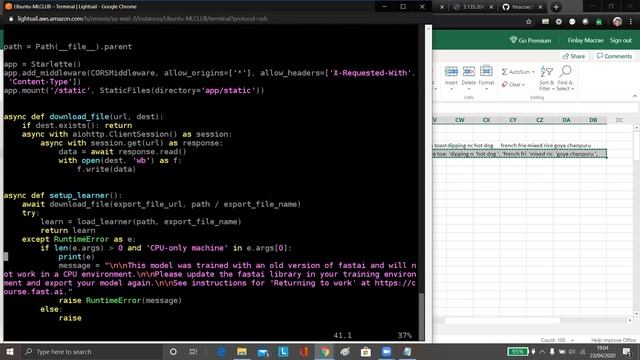Bookmark this page with star icon
This screenshot has height=360, width=640.
[529, 22]
